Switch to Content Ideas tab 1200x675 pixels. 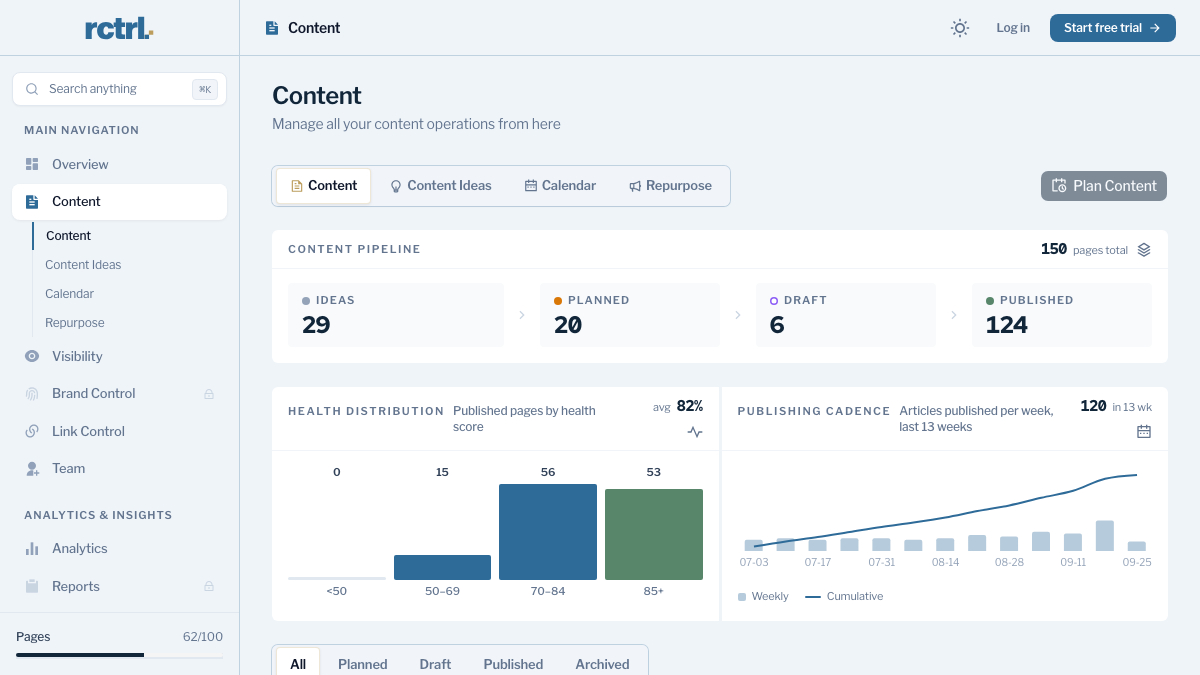pos(441,186)
